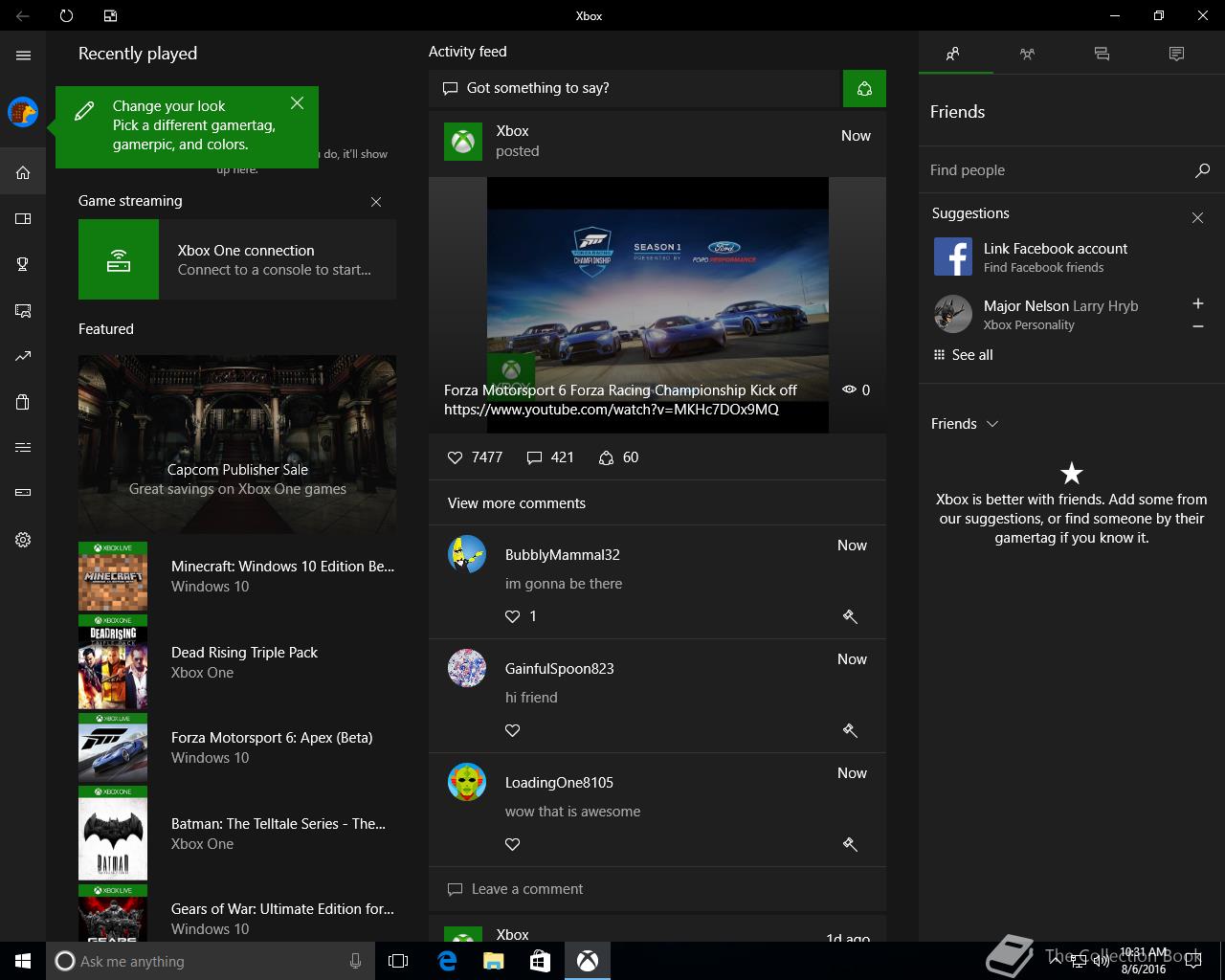Close the Change your look tip
The image size is (1225, 980).
click(297, 102)
